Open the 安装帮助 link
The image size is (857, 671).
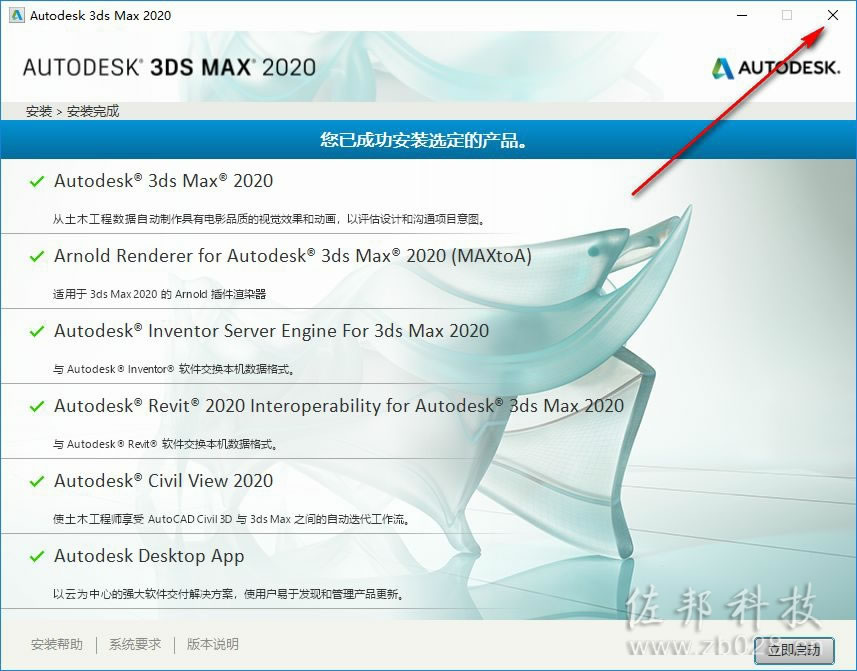click(x=57, y=644)
